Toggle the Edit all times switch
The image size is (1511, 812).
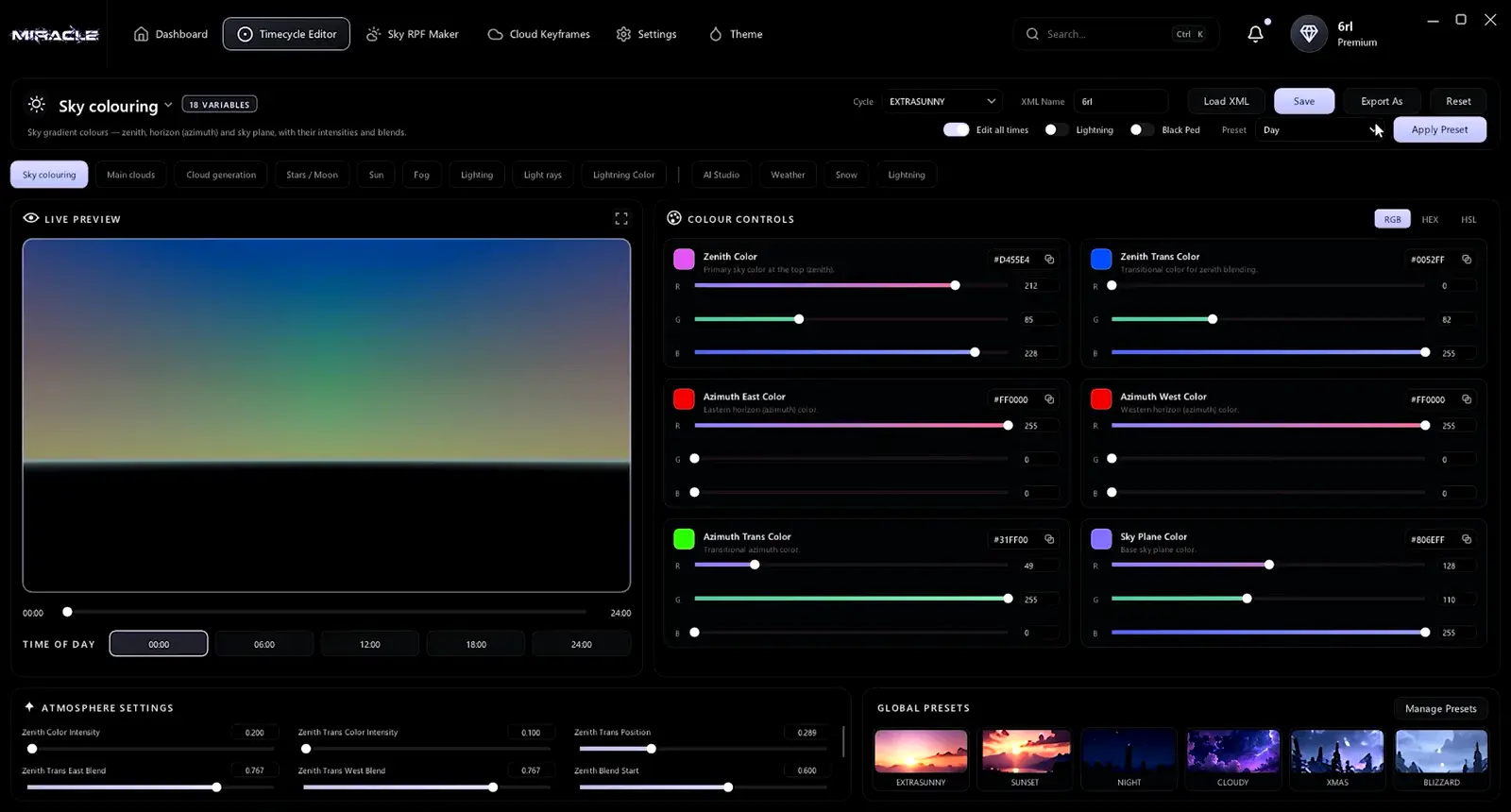pyautogui.click(x=956, y=129)
